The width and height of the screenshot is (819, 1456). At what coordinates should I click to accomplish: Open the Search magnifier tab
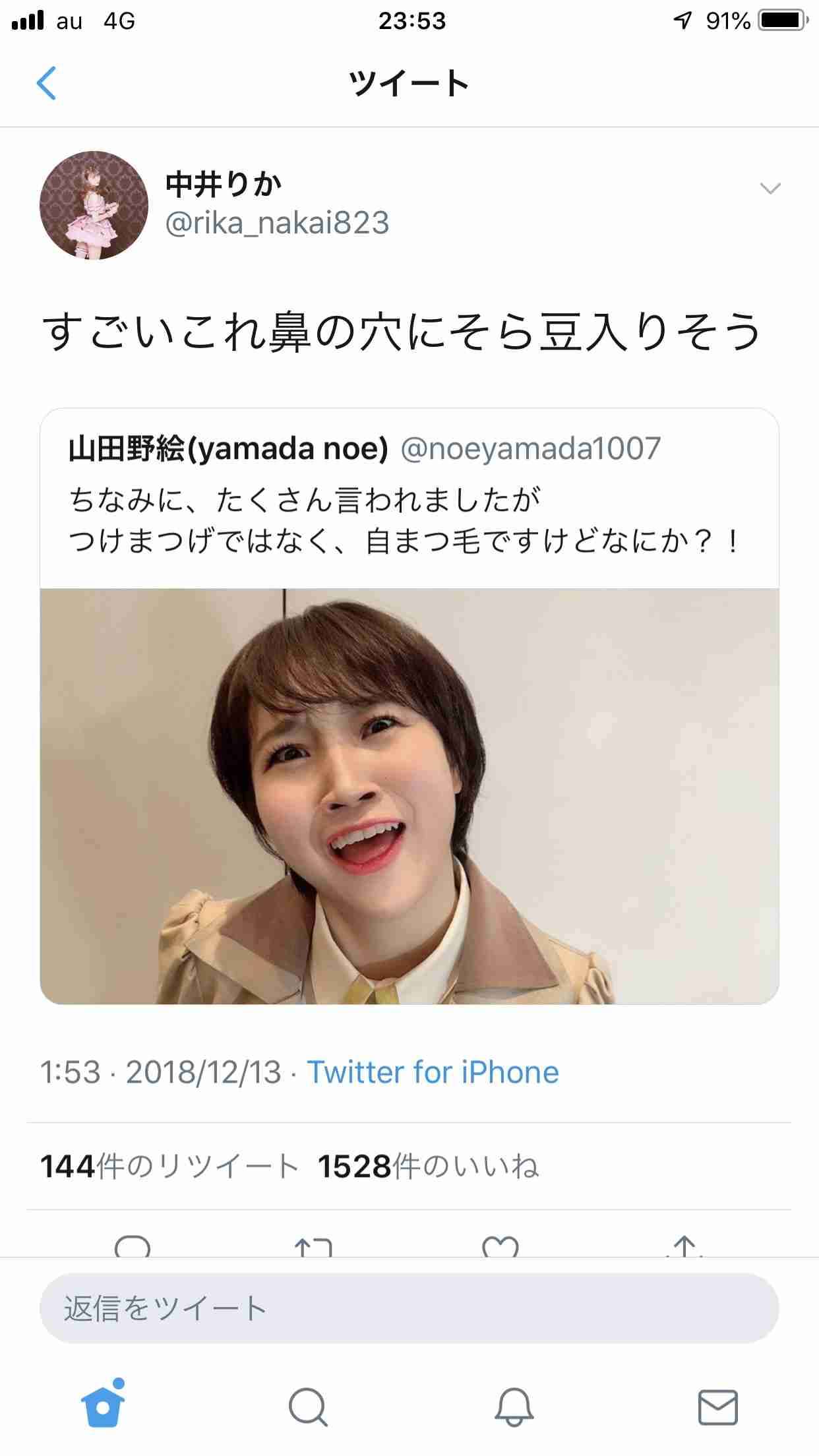click(x=308, y=1407)
